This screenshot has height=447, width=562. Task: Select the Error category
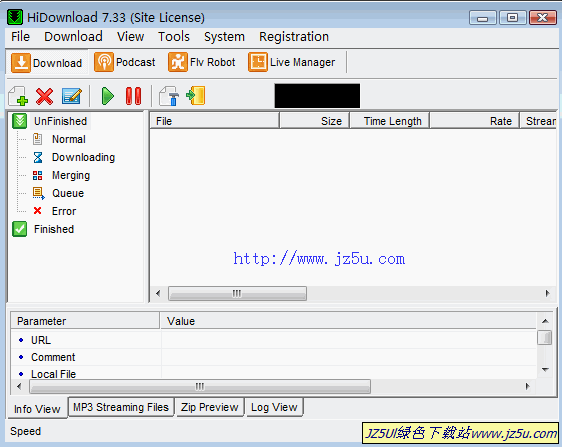(x=64, y=211)
